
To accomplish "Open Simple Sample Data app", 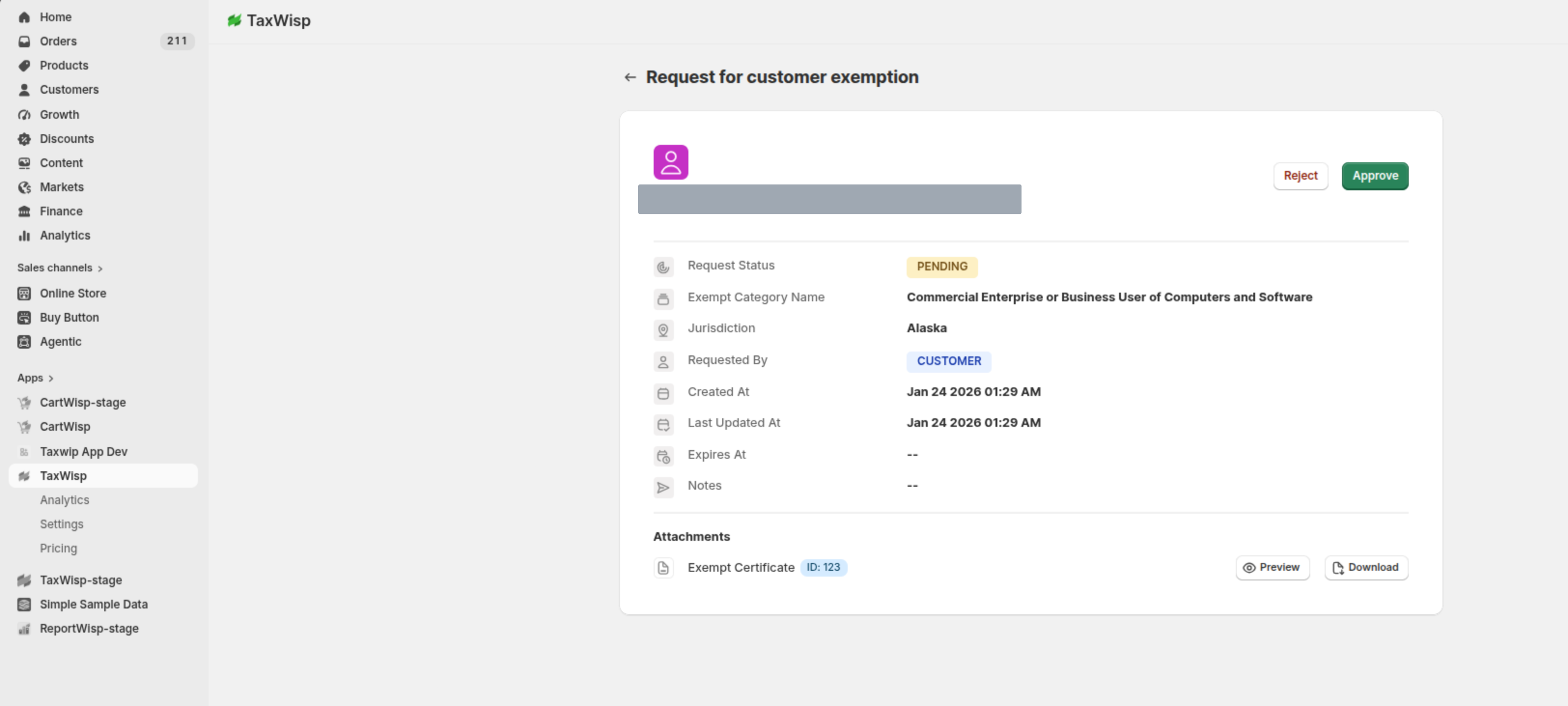I will pos(94,605).
